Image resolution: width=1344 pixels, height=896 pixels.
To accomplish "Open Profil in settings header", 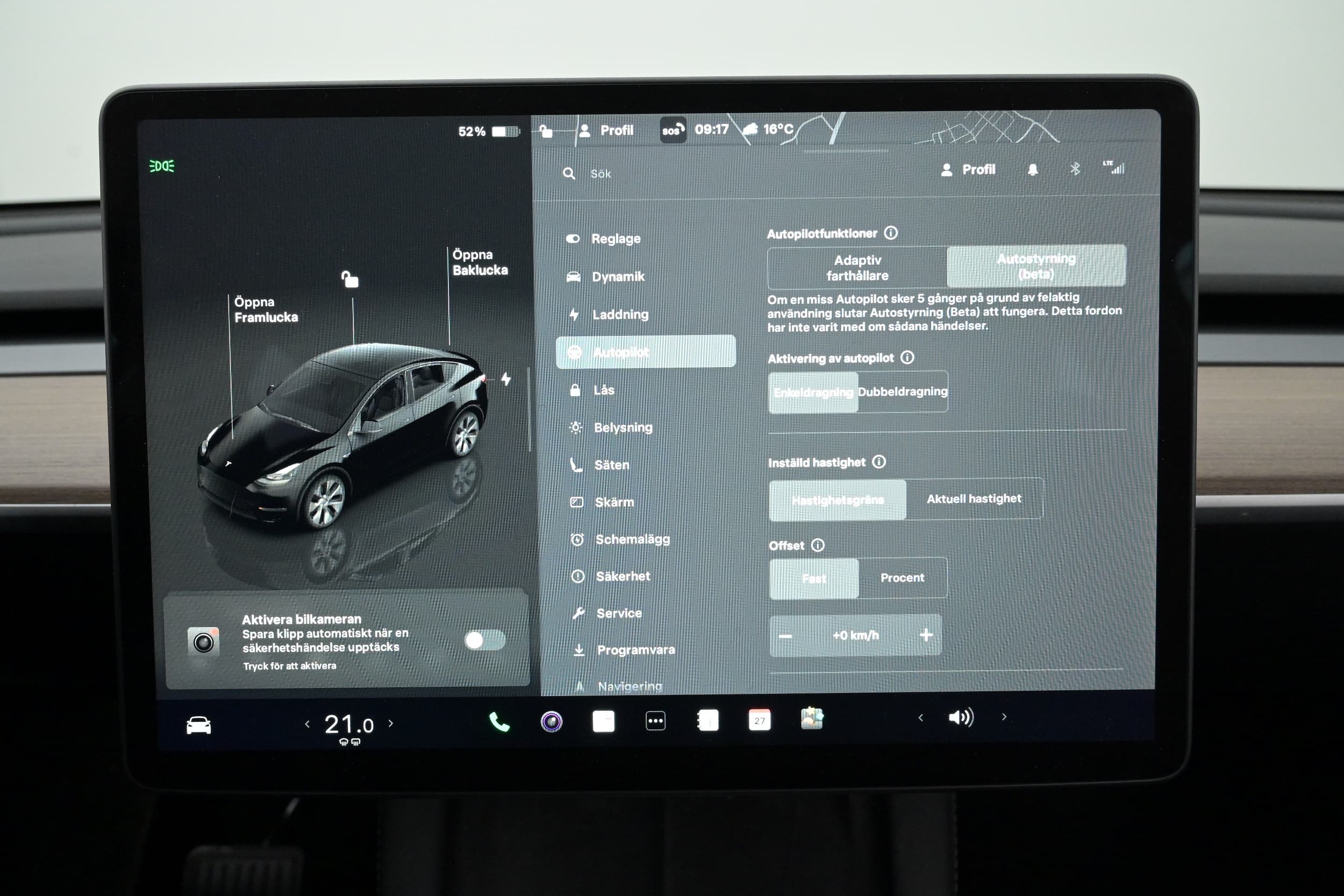I will tap(968, 170).
